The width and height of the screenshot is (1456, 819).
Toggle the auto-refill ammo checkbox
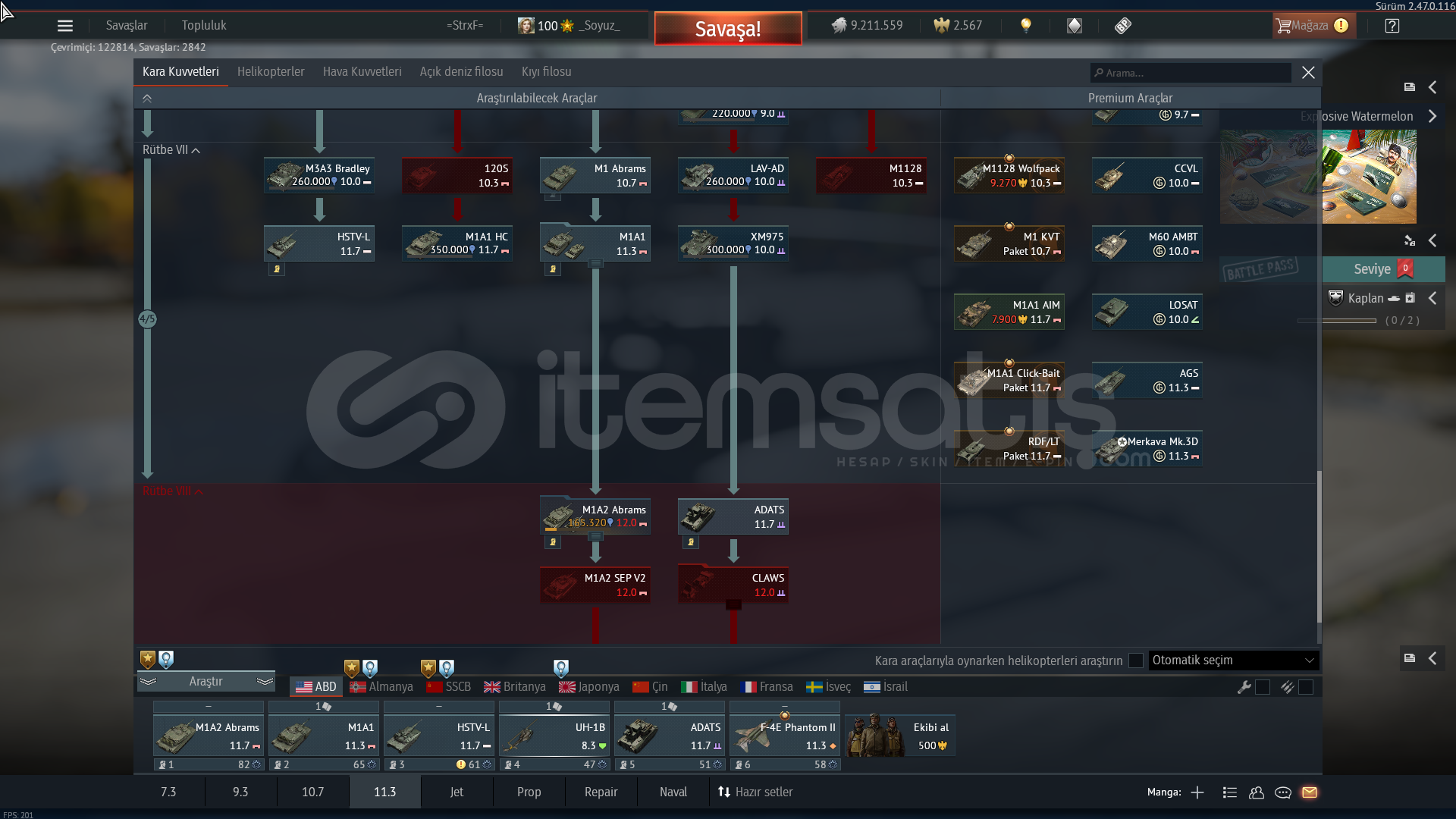pos(1306,687)
